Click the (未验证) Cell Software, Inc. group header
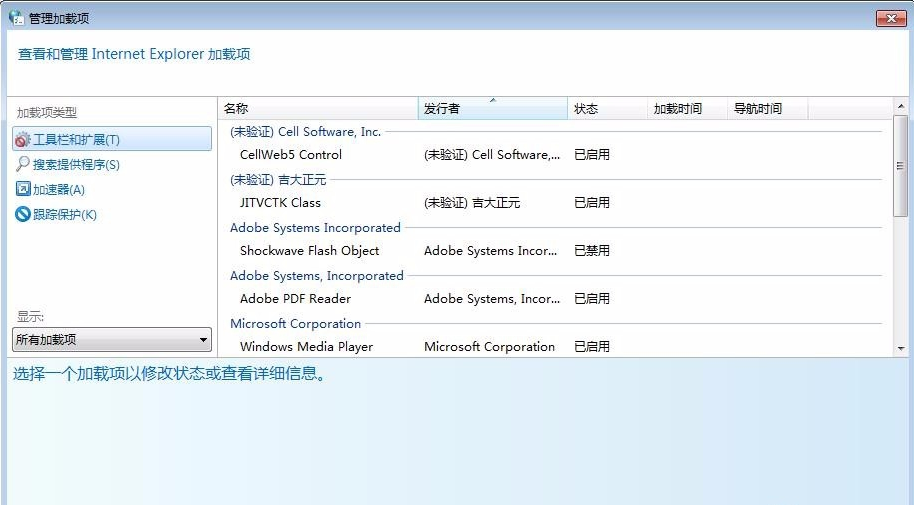This screenshot has width=914, height=505. tap(305, 132)
